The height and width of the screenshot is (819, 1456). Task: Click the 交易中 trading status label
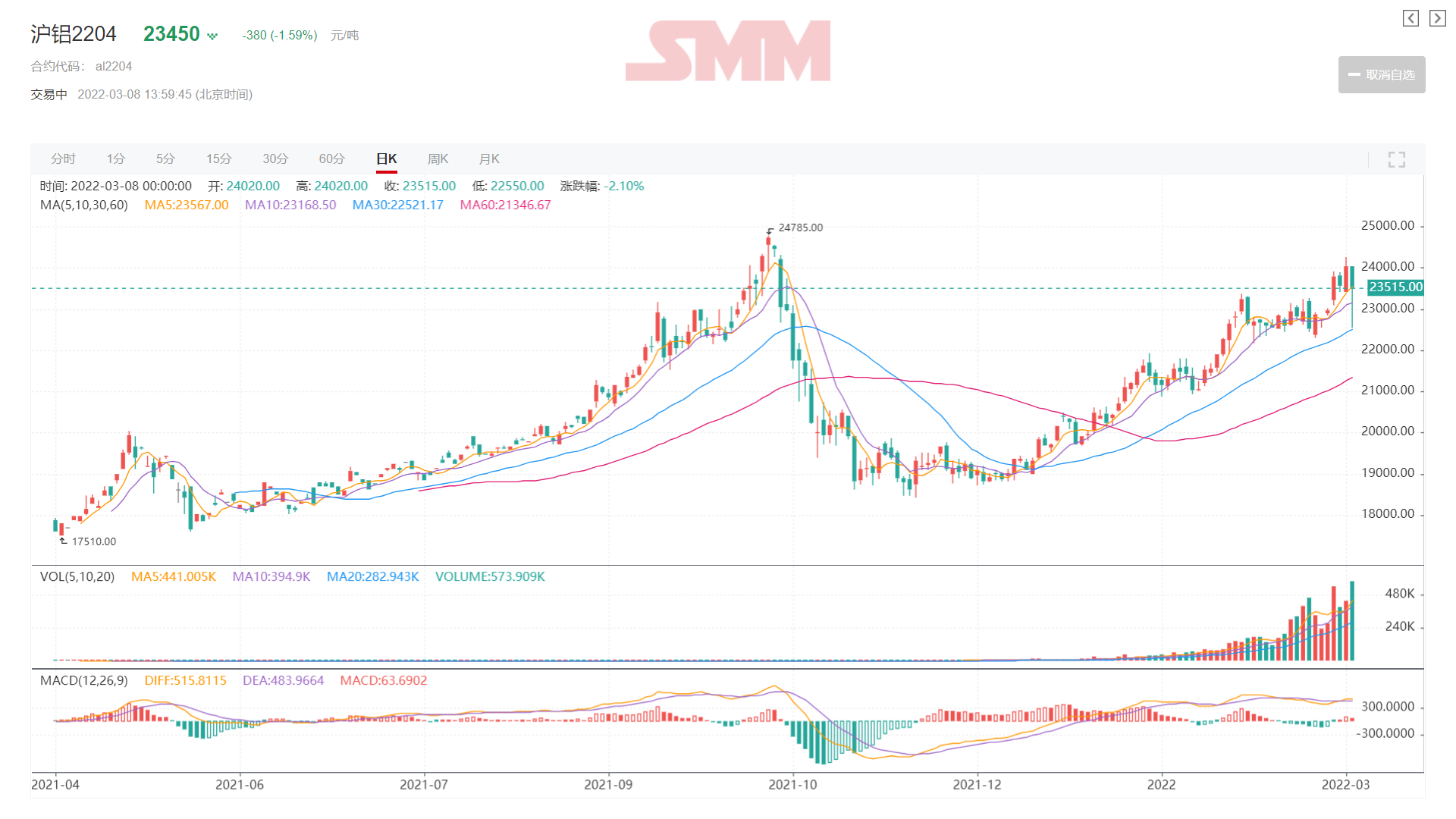tap(49, 94)
